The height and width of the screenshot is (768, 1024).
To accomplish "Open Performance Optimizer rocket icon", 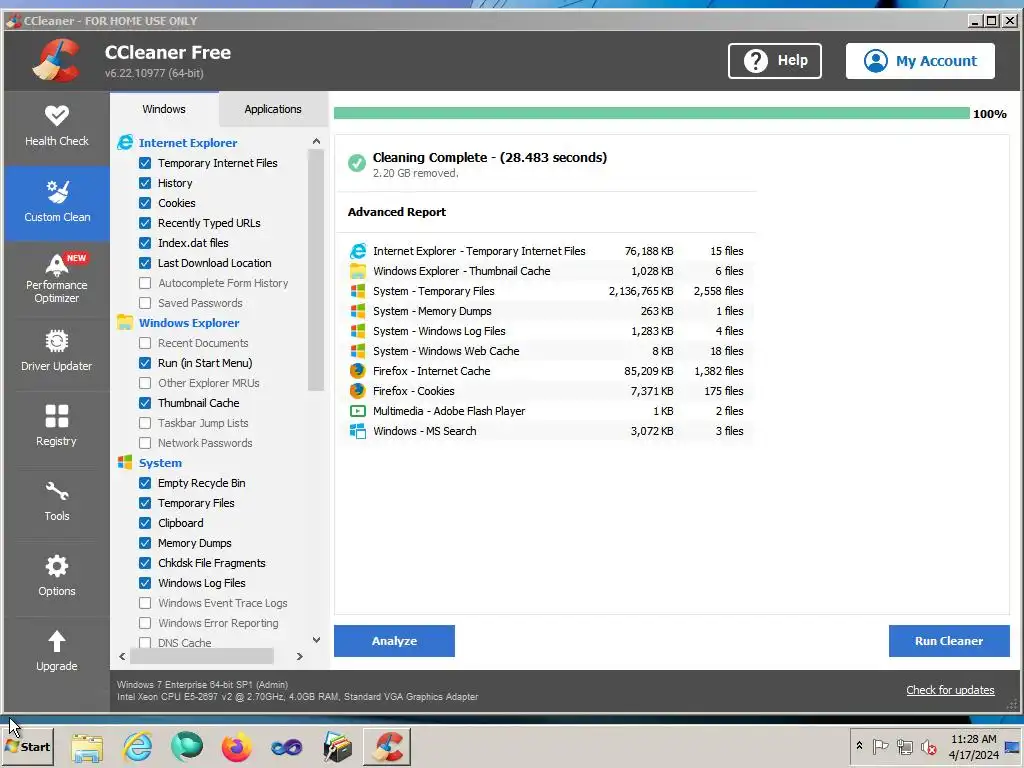I will point(57,264).
